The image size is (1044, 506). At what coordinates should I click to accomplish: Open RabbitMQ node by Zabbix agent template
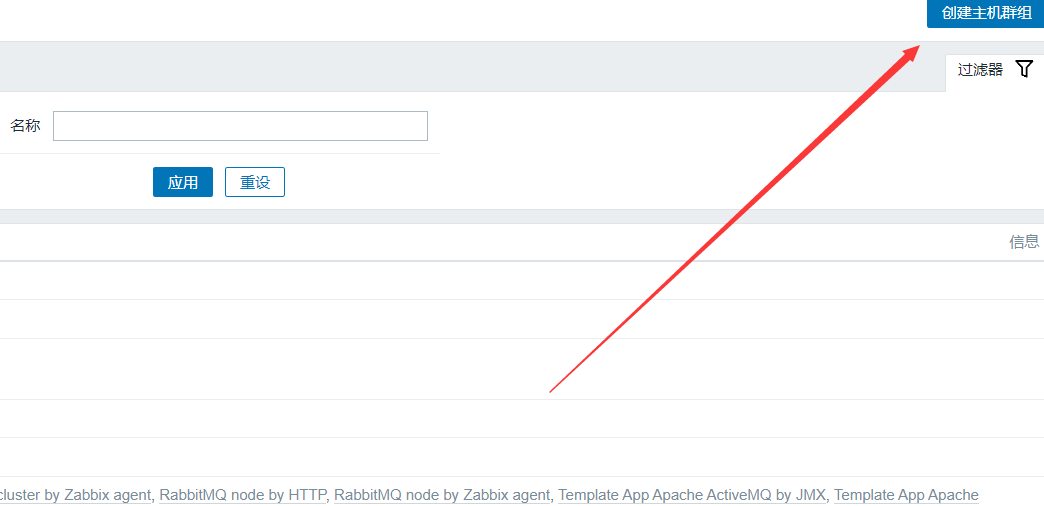(x=442, y=495)
